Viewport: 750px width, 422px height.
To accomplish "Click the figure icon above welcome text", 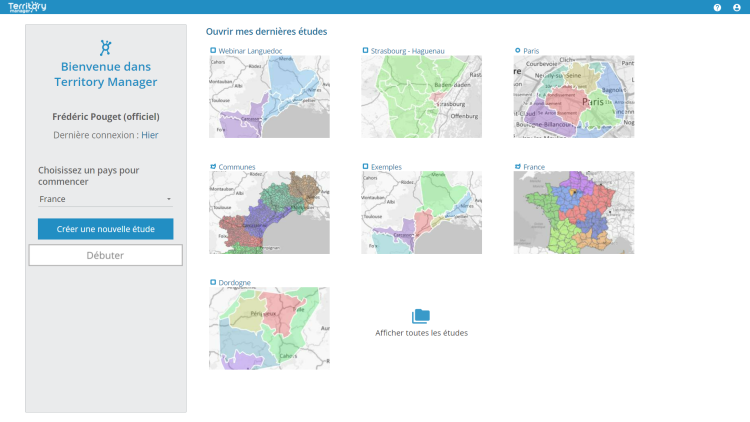I will tap(106, 47).
